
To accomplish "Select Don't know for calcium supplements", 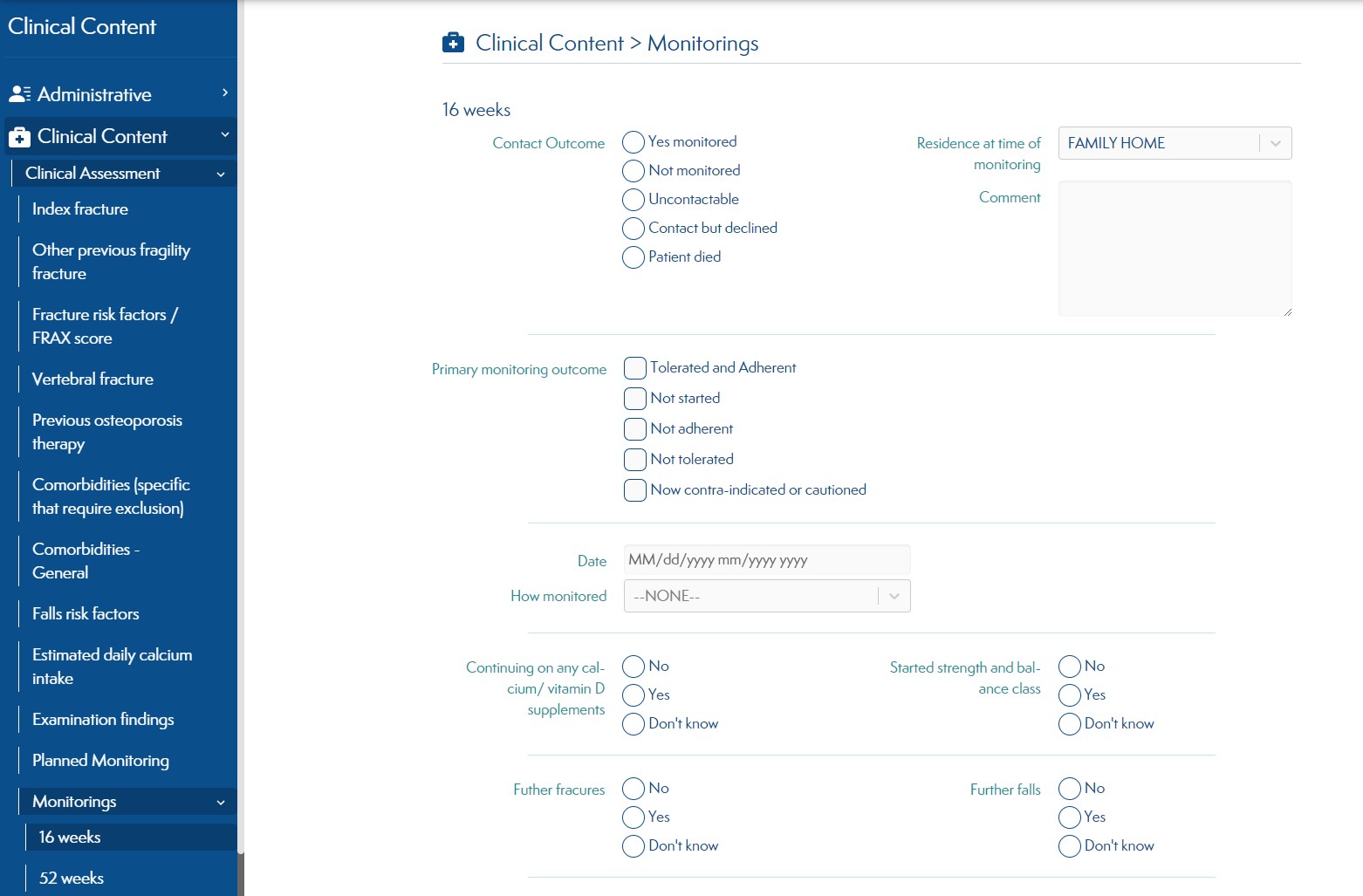I will (x=634, y=724).
